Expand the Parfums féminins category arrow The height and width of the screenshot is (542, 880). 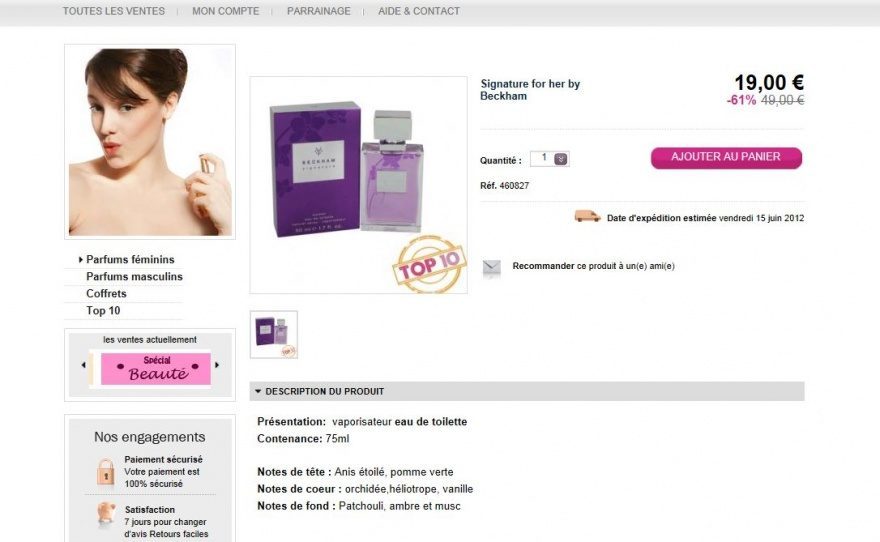[81, 260]
